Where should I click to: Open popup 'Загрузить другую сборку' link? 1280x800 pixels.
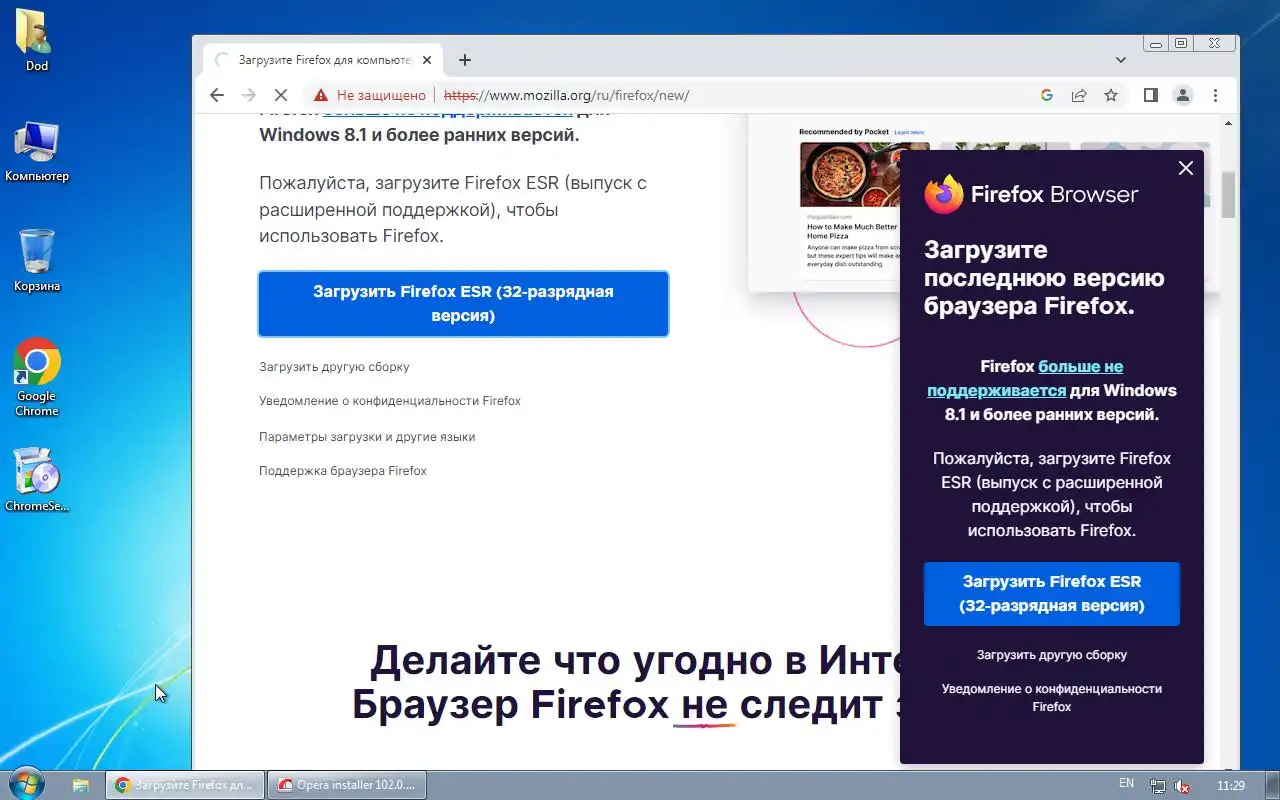1052,655
